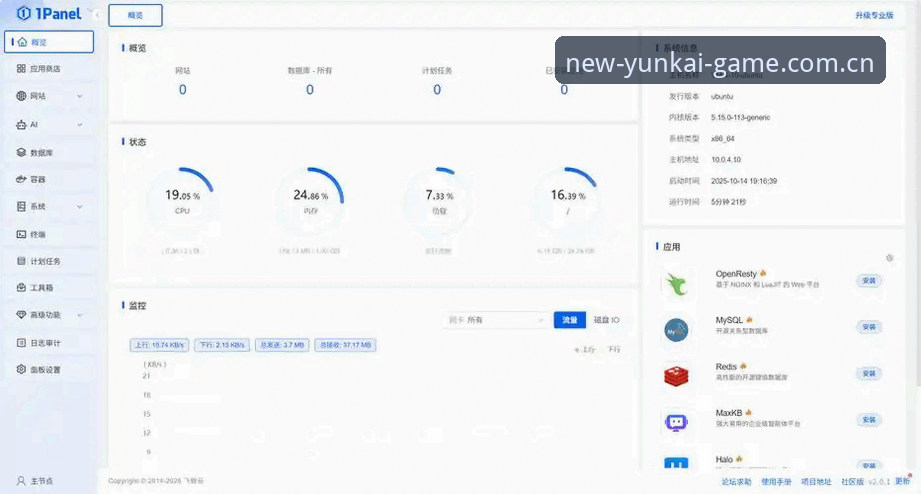Open the 应用 panel settings gear
The image size is (921, 494).
(x=889, y=258)
